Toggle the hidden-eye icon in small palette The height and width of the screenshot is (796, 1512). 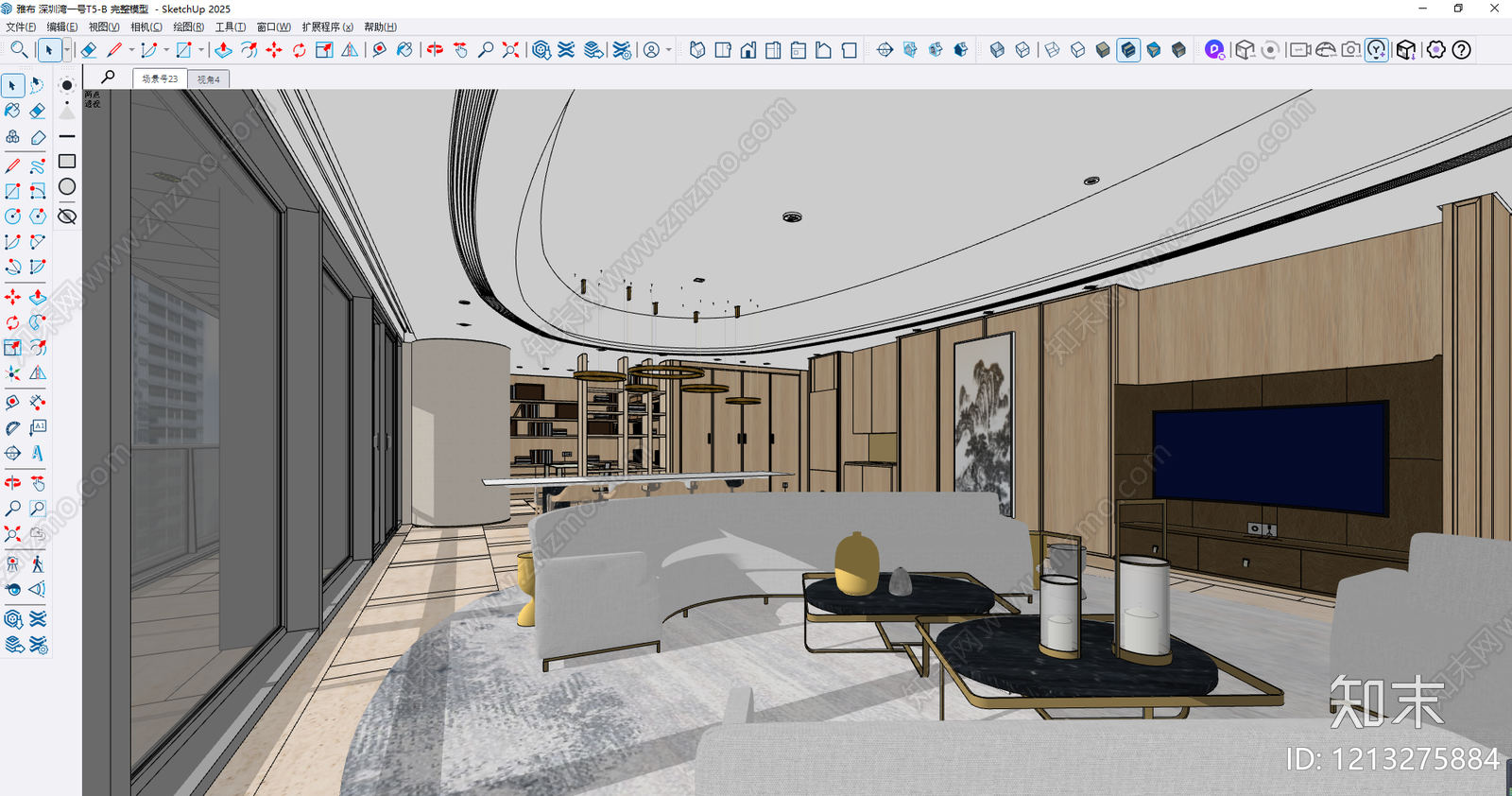tap(67, 216)
